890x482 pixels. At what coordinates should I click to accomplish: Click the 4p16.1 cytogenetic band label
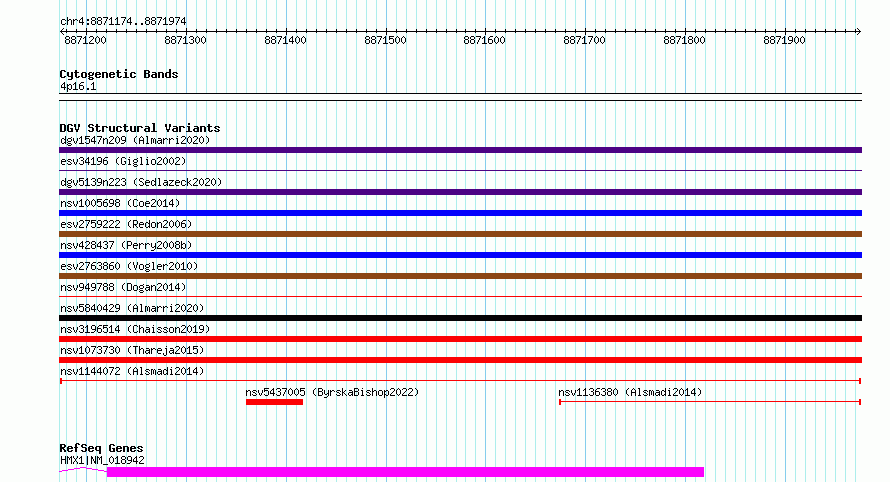(78, 87)
